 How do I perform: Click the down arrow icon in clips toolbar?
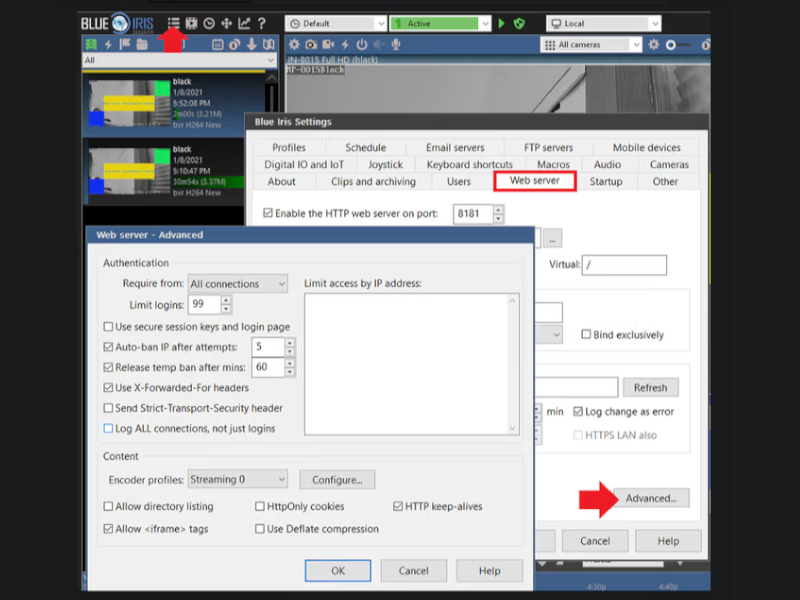pyautogui.click(x=252, y=44)
